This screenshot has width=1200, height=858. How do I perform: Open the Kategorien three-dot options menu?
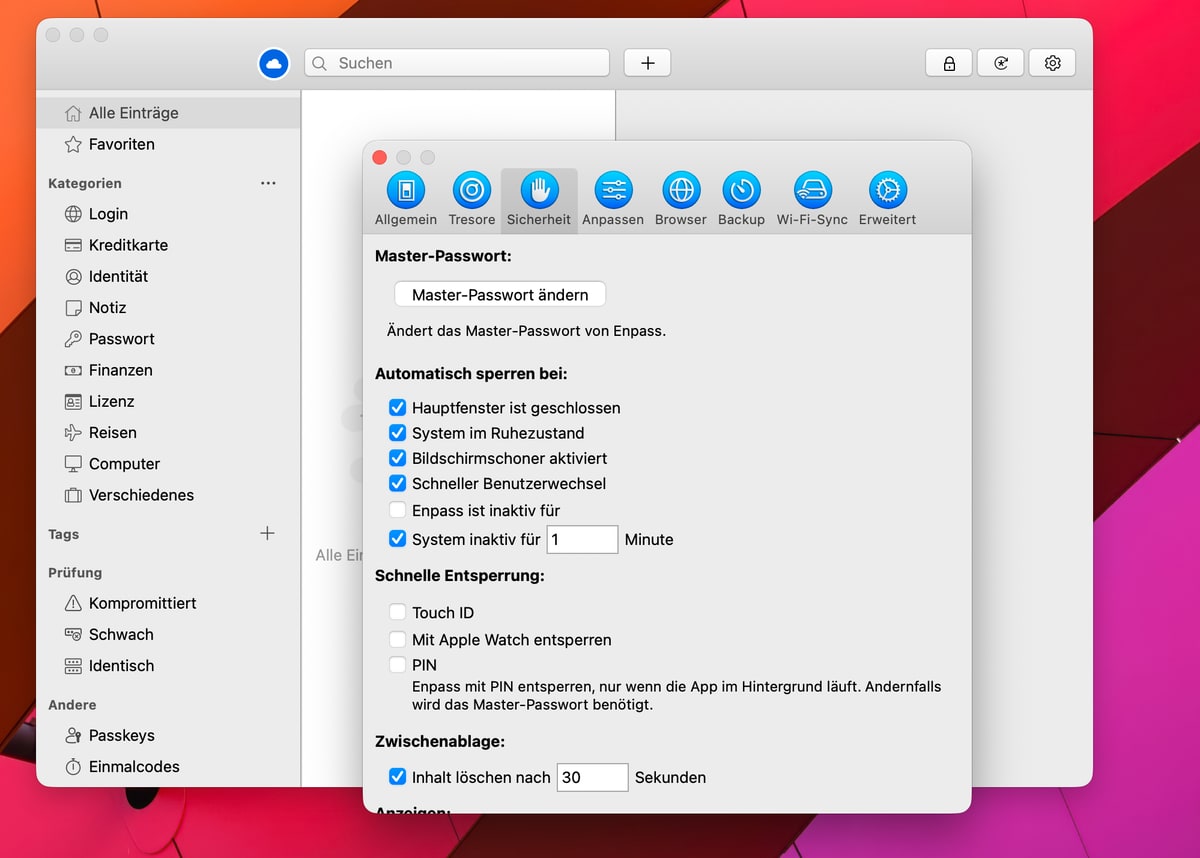(268, 183)
